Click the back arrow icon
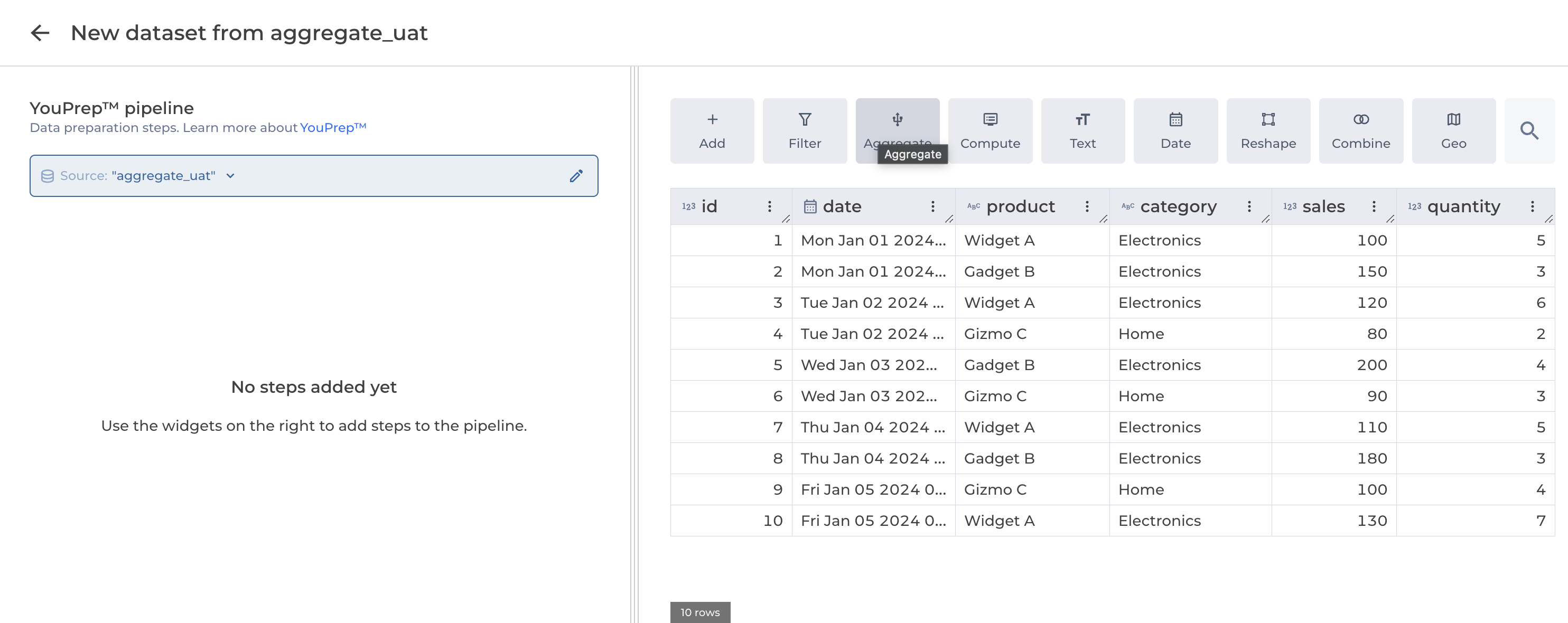Viewport: 1568px width, 623px height. 40,33
